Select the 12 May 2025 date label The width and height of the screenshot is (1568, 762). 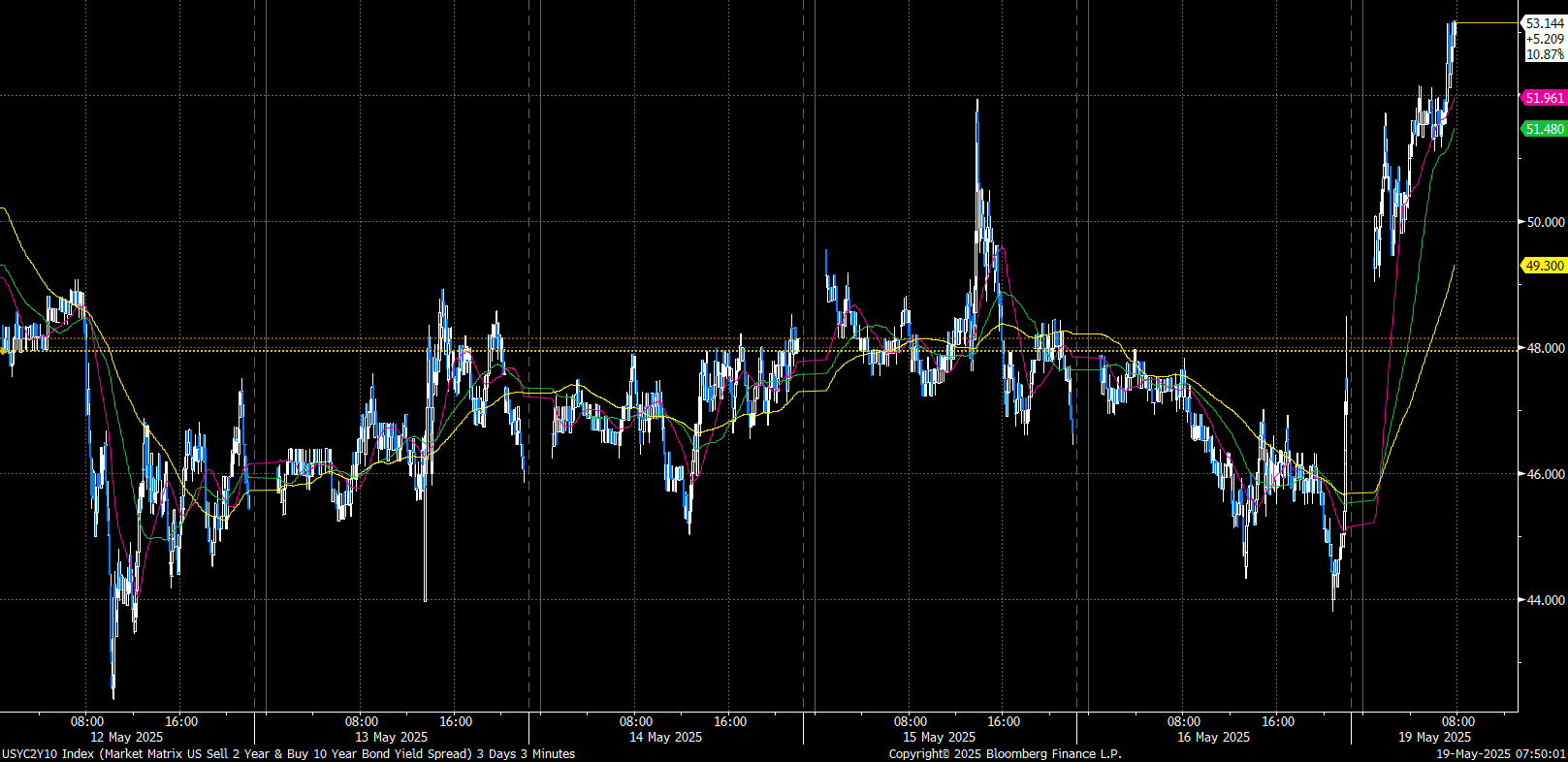point(127,738)
